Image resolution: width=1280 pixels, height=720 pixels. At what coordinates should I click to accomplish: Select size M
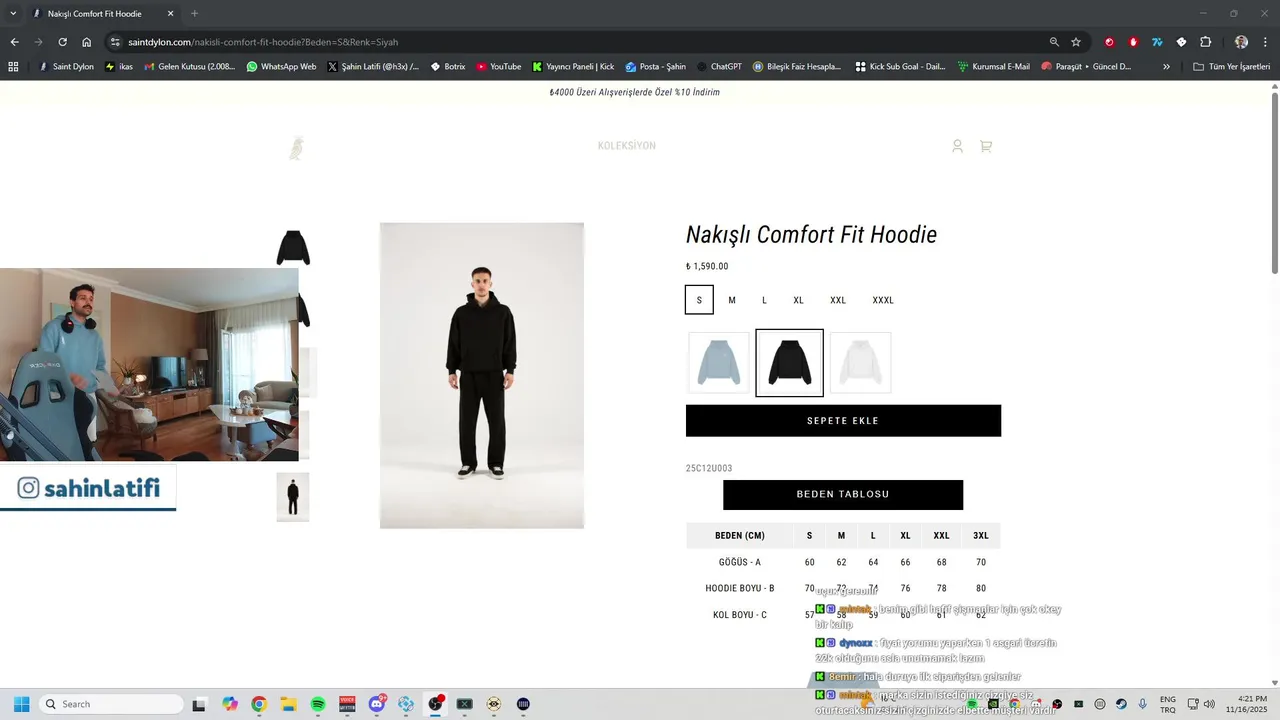point(732,300)
